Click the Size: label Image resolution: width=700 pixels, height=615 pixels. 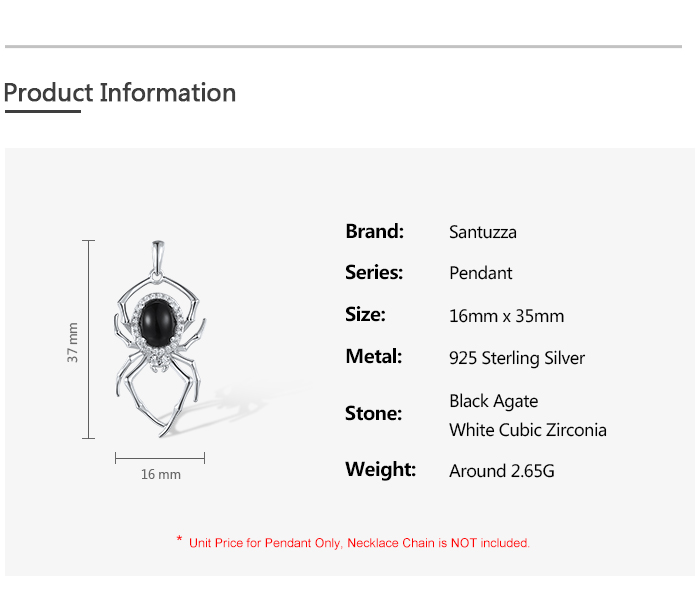coord(365,314)
